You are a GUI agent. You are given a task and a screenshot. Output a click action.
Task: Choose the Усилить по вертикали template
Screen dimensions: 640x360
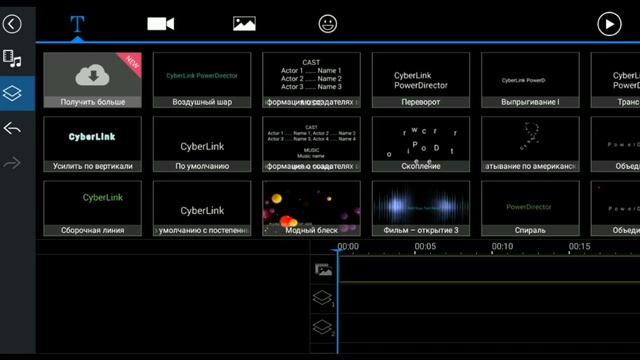point(93,144)
